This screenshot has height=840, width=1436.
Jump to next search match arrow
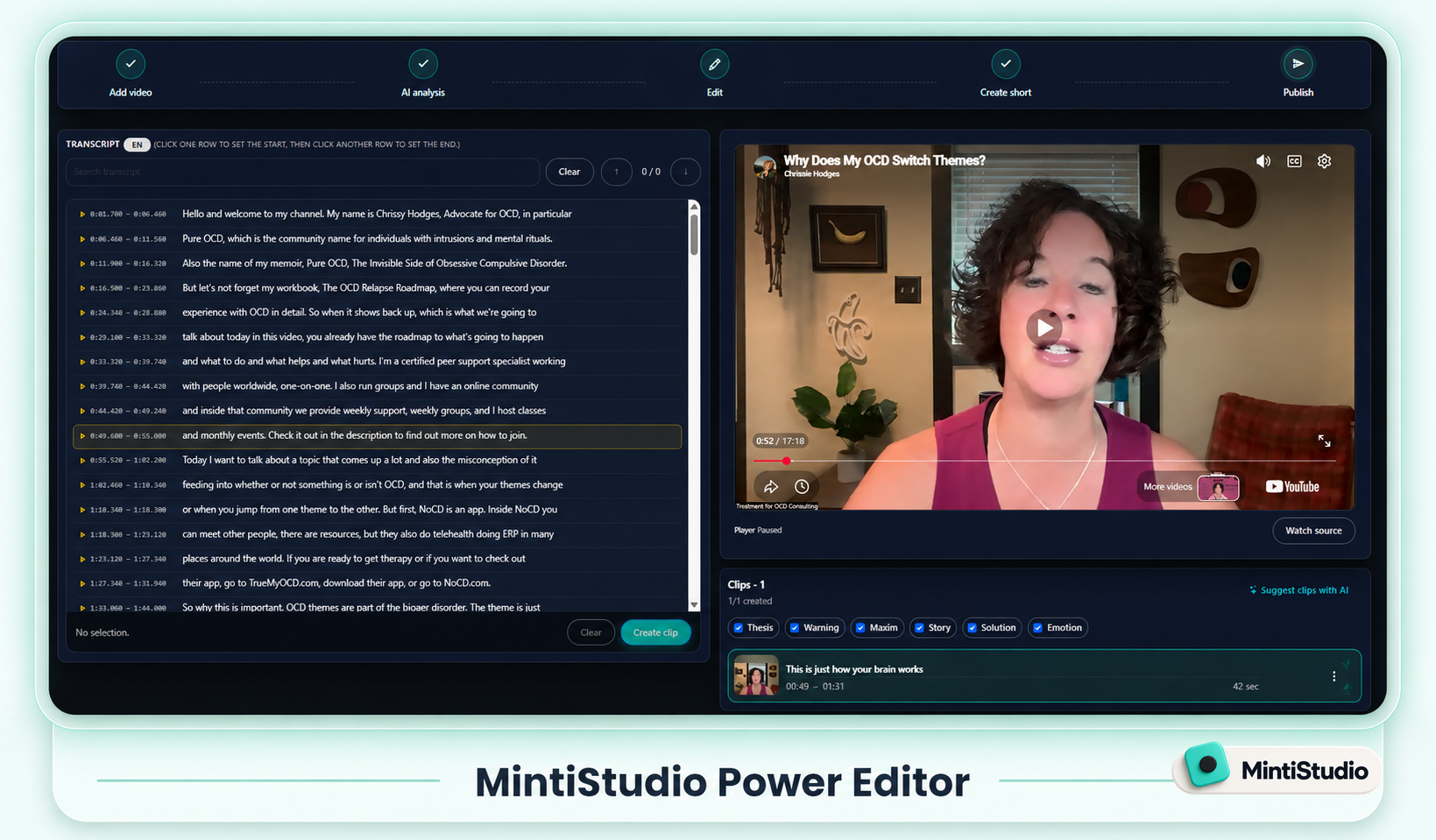pos(685,172)
